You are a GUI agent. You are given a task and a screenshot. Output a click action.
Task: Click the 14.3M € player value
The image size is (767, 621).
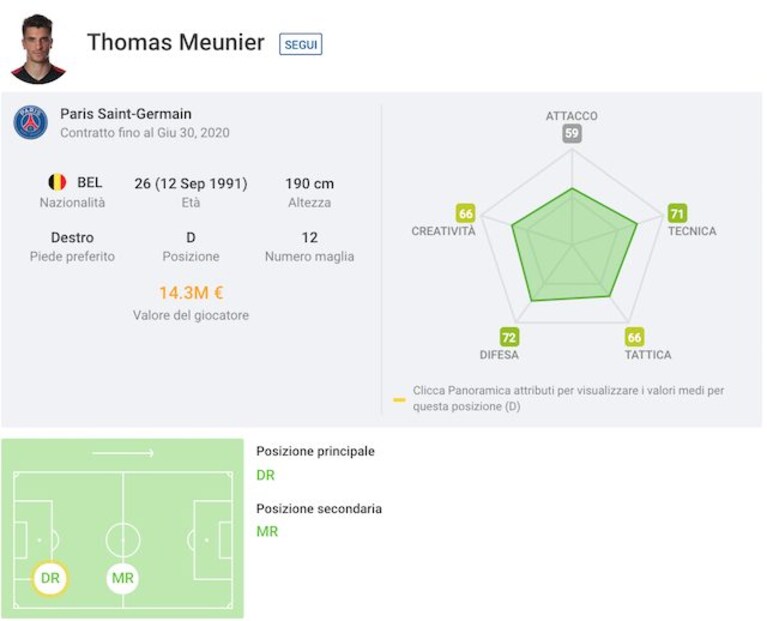[191, 293]
